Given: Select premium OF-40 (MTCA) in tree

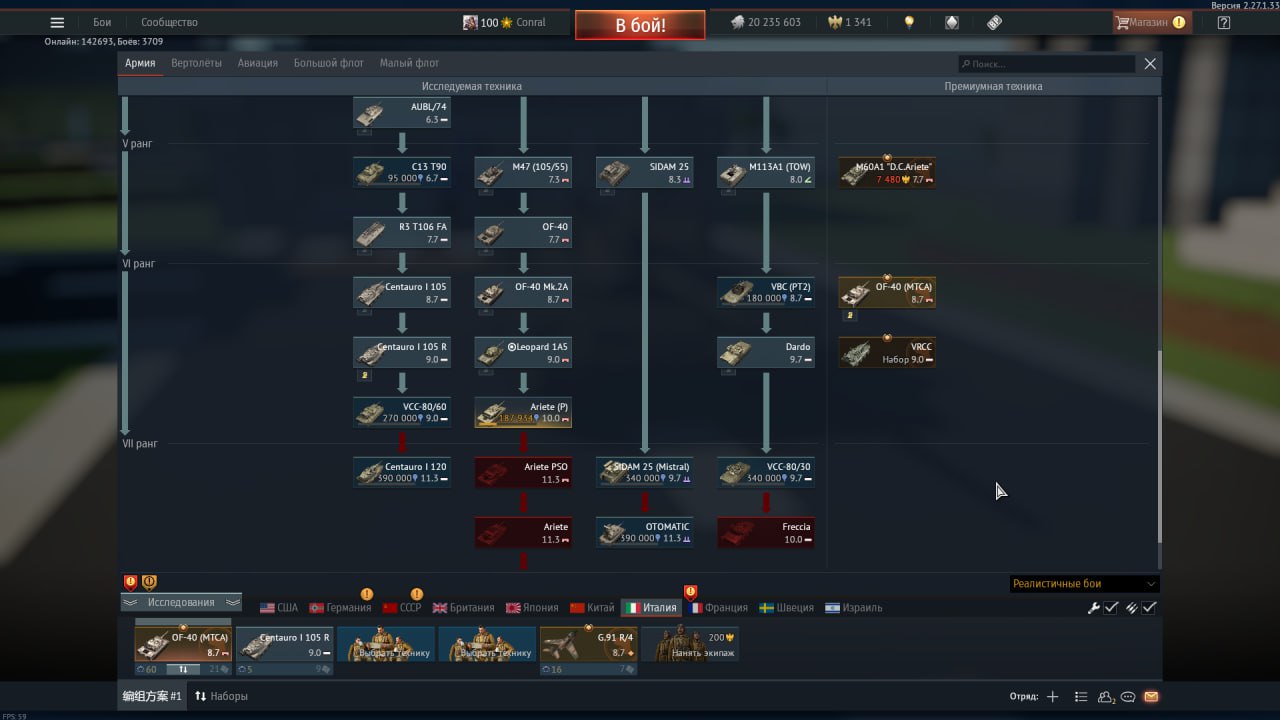Looking at the screenshot, I should point(887,293).
